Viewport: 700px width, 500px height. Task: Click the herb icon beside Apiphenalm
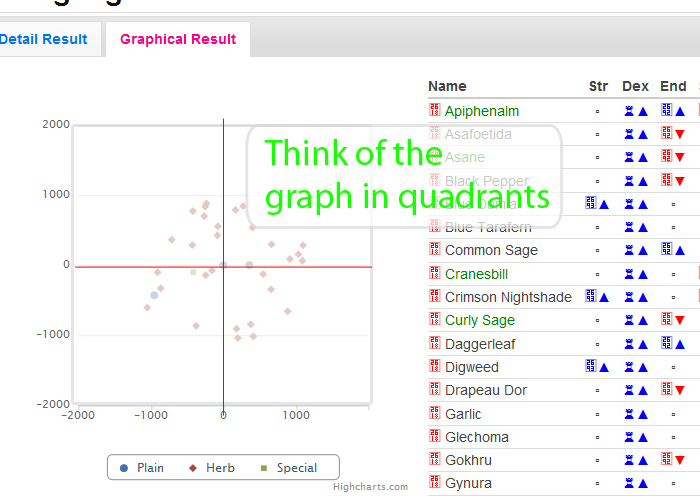coord(434,110)
